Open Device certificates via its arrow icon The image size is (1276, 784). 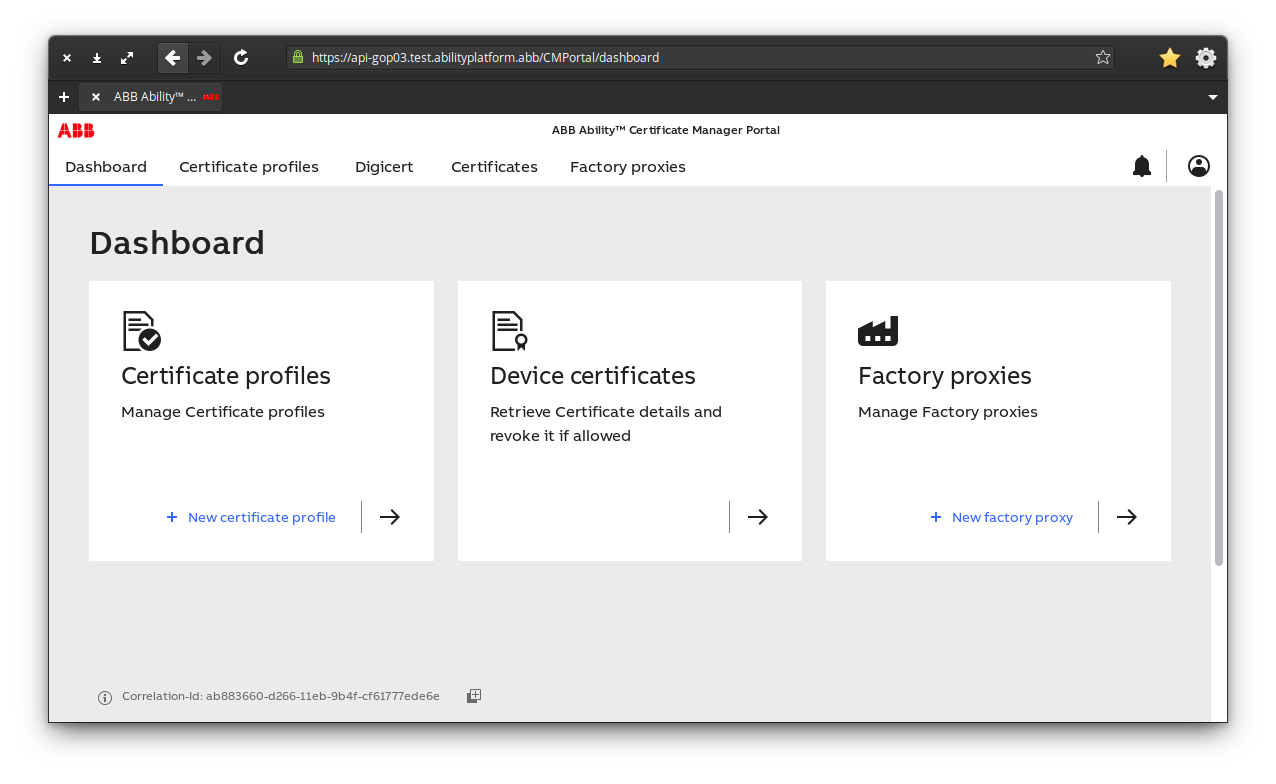click(758, 517)
